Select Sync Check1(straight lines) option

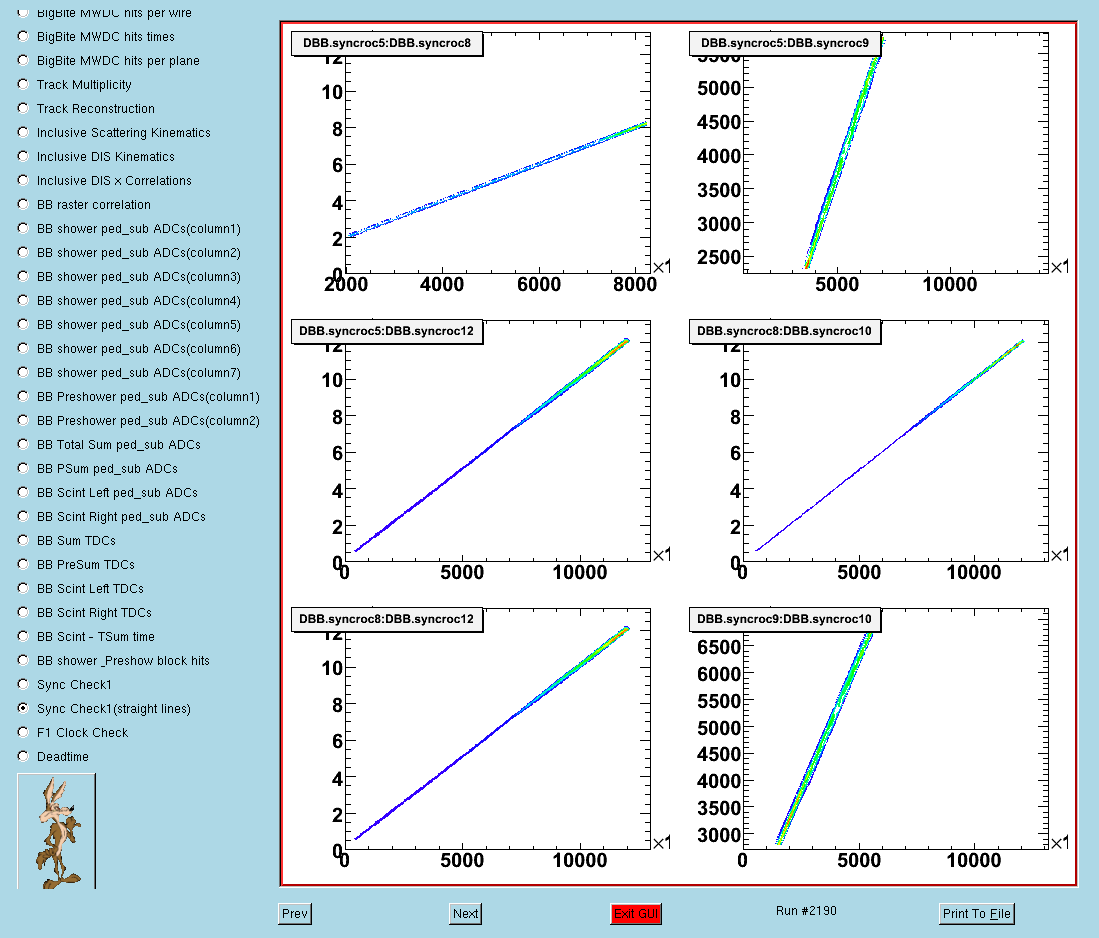(x=23, y=708)
